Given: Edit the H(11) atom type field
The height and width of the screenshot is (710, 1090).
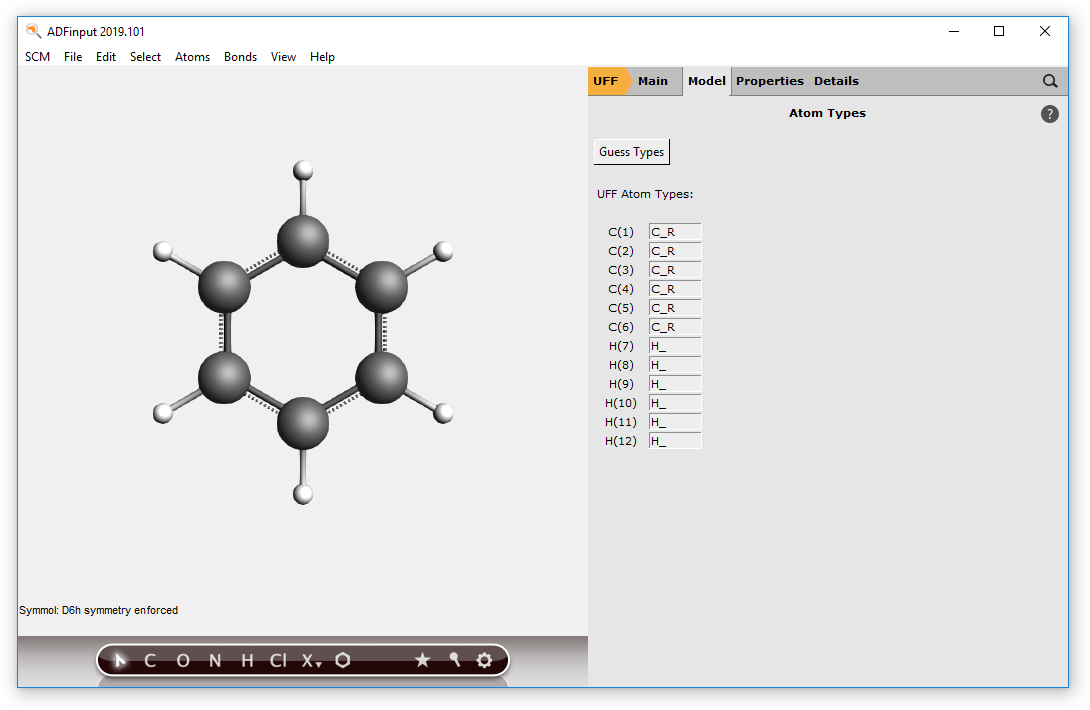Looking at the screenshot, I should pyautogui.click(x=675, y=422).
